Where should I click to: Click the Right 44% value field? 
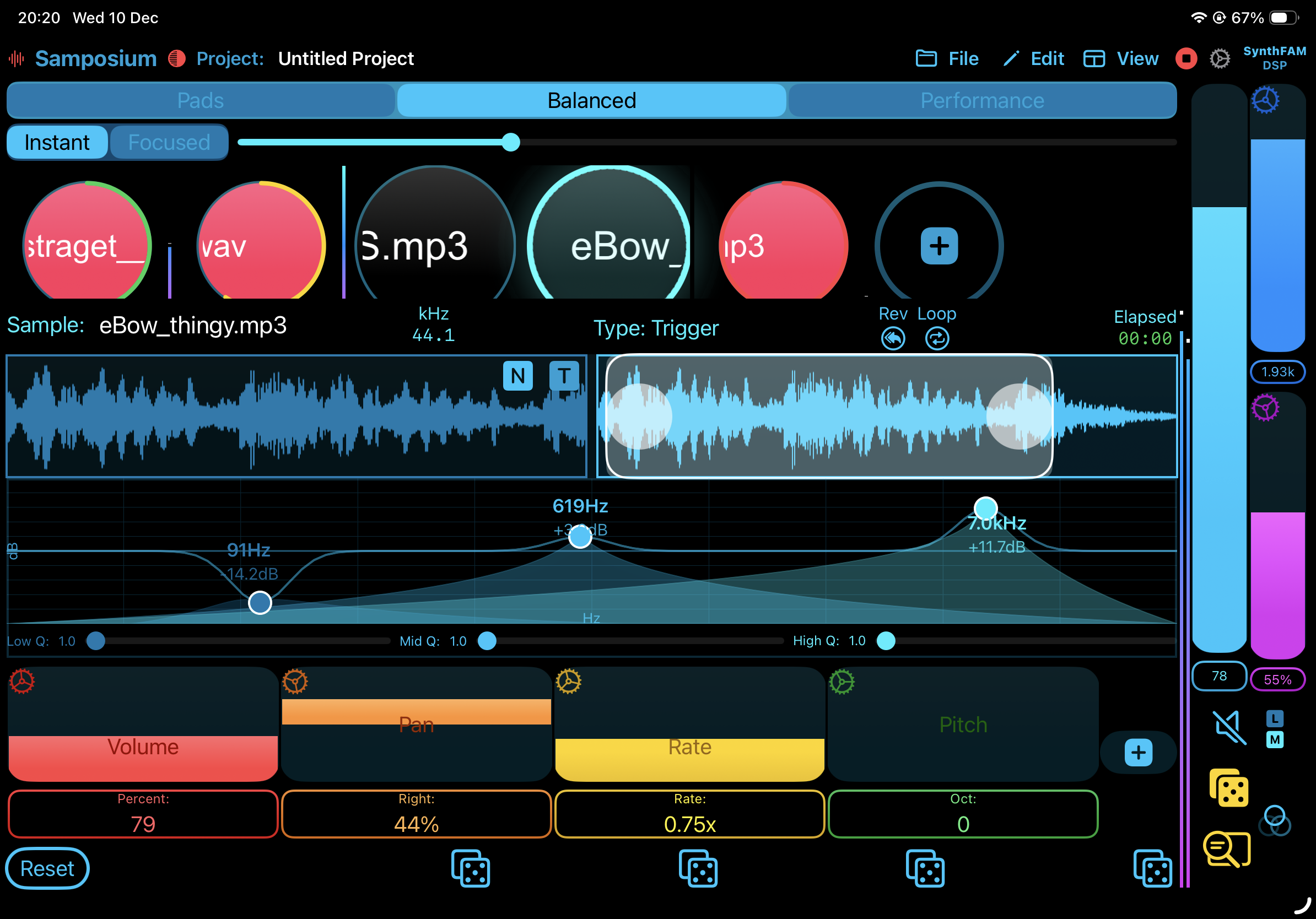417,814
